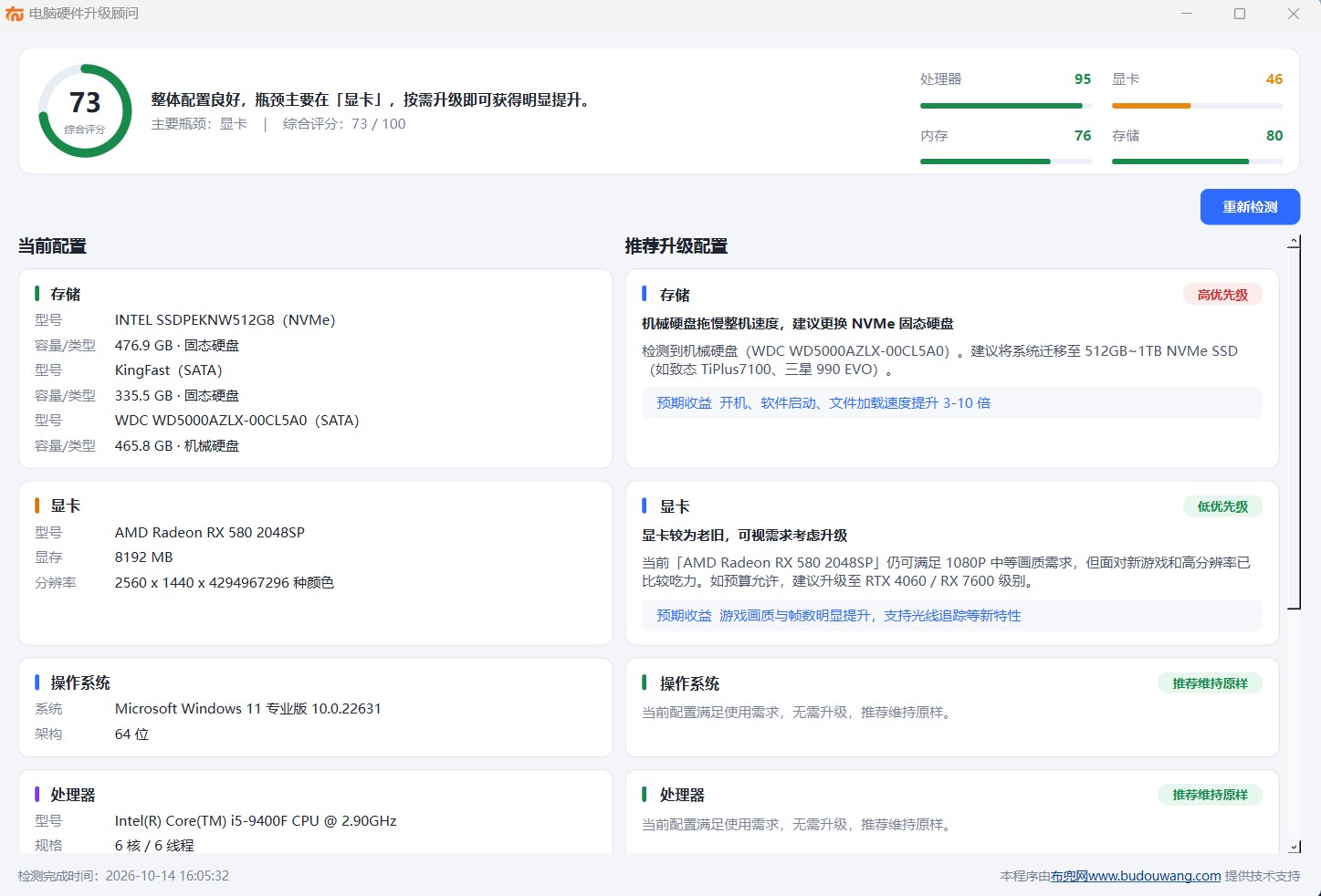1321x896 pixels.
Task: Click the recommendation panel scrollbar thumb
Action: [x=1294, y=428]
